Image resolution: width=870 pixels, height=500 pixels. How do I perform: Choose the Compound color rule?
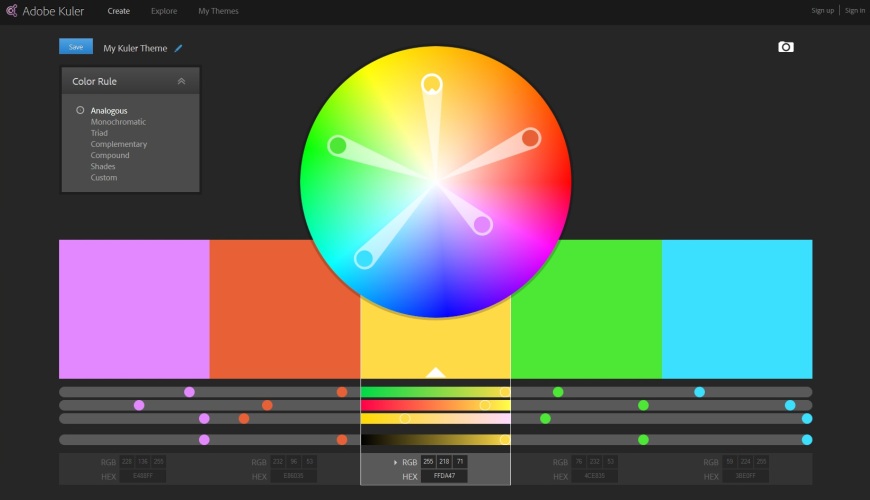pos(110,155)
